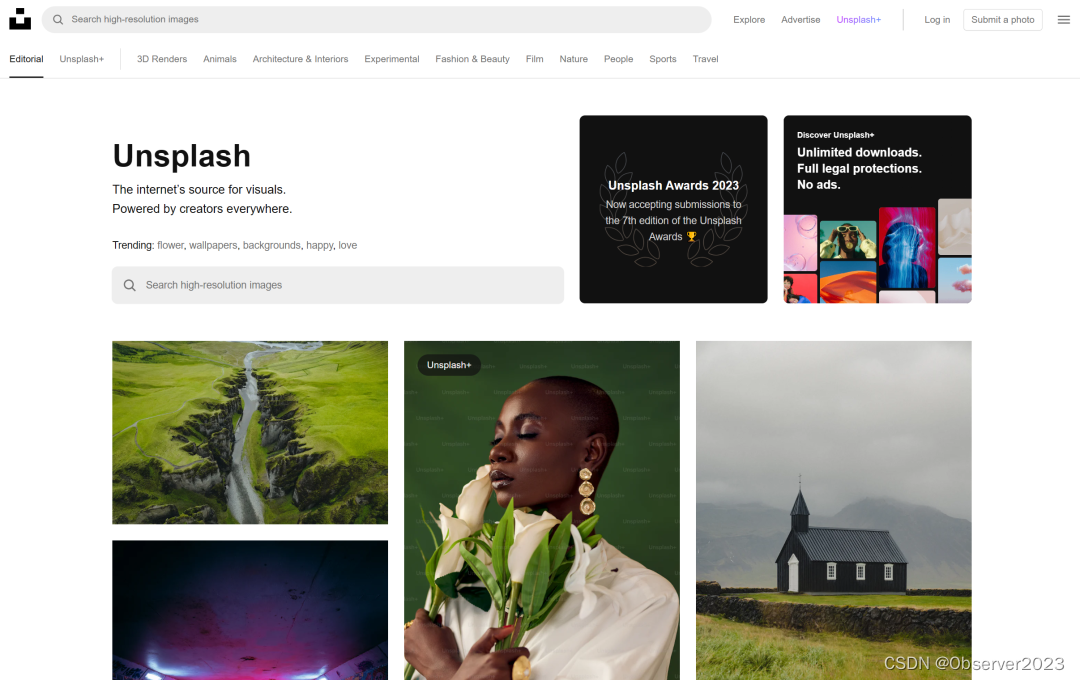Select the Unsplash+ category tab

point(81,59)
